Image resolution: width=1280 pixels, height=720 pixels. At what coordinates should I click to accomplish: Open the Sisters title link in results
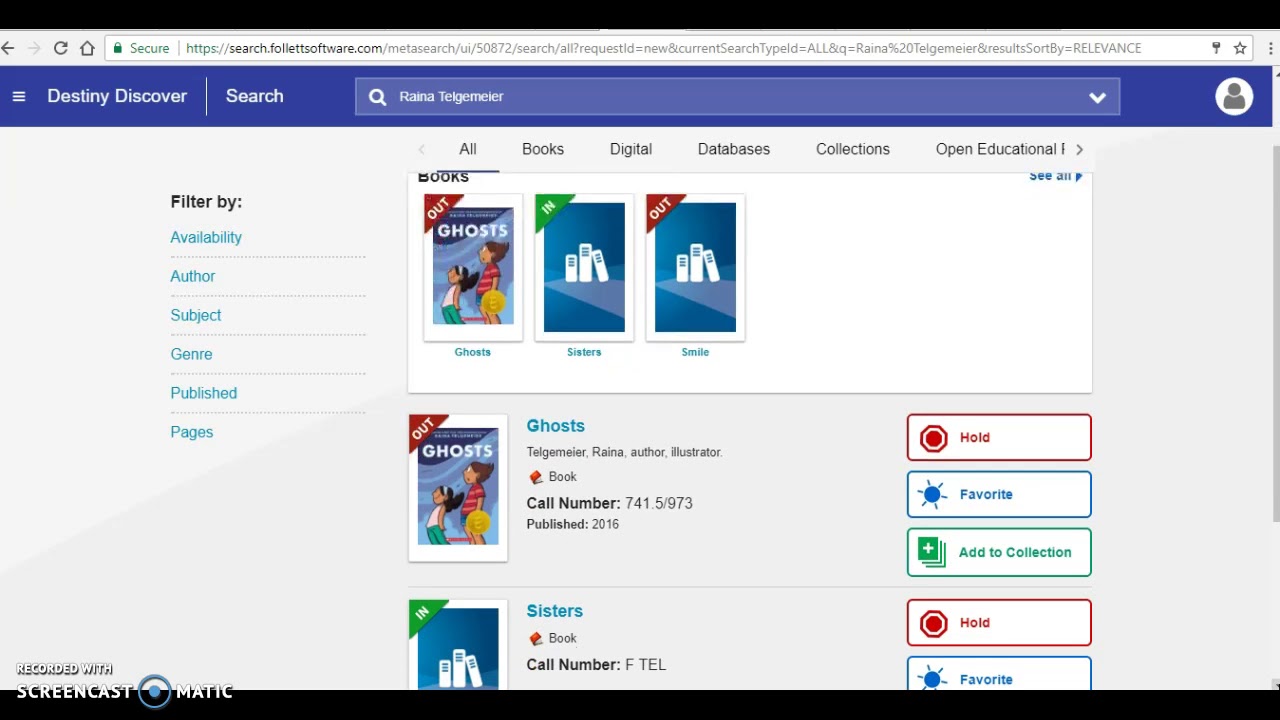tap(555, 611)
